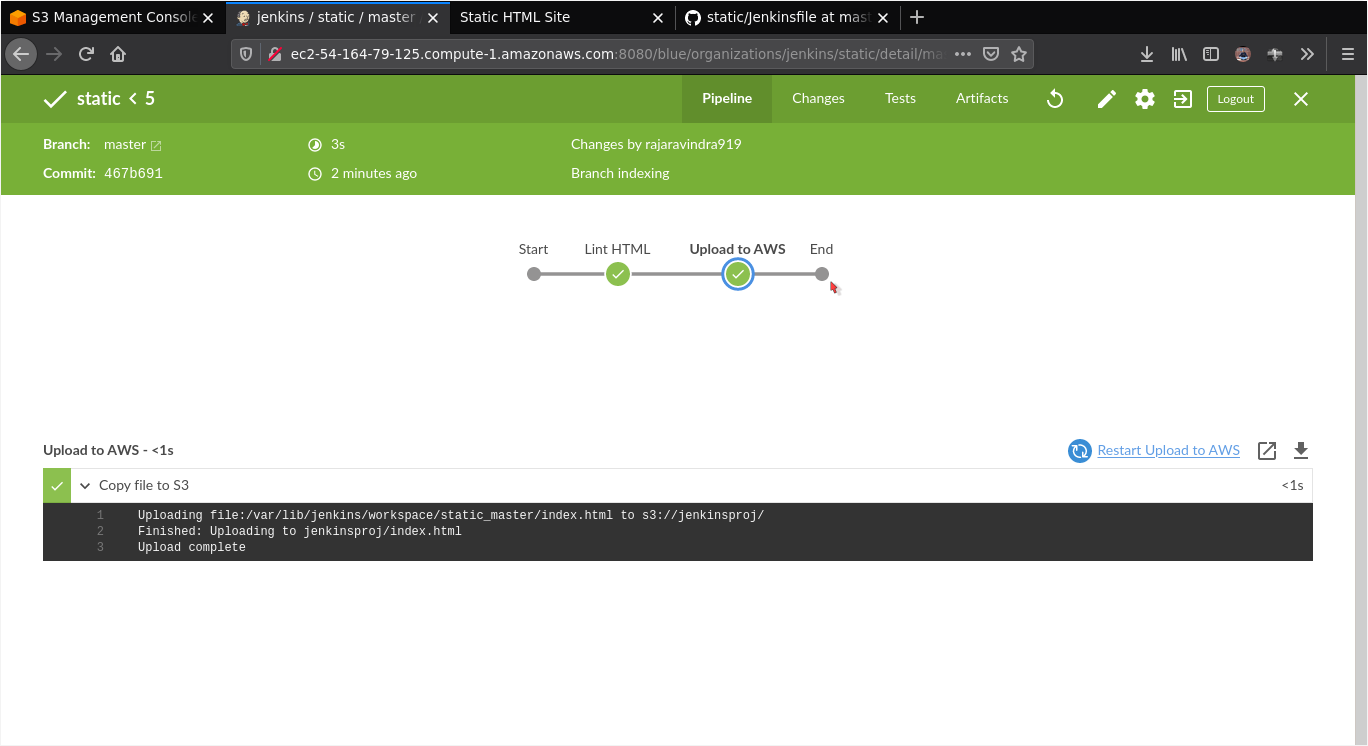Screen dimensions: 1368x746
Task: Select the Upload to AWS stage node
Action: [x=738, y=274]
